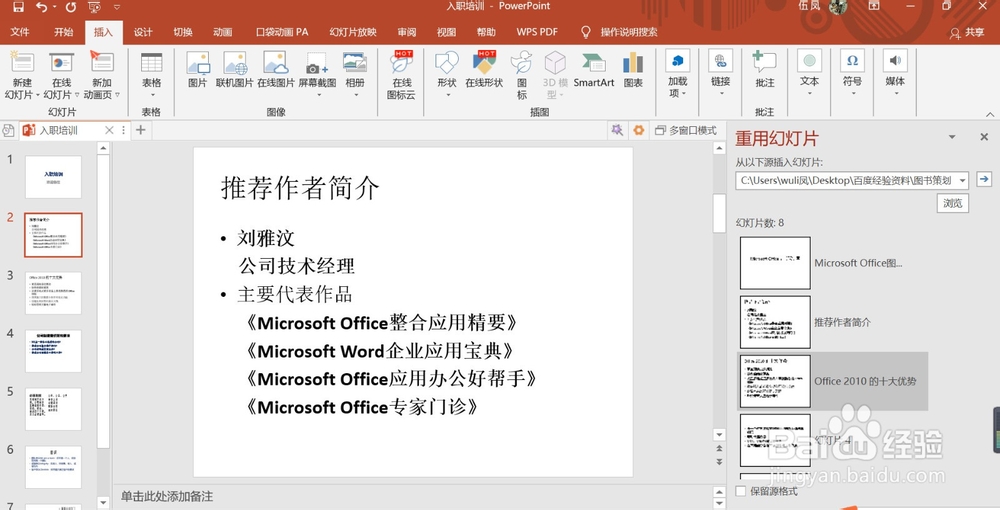Select slide 3 thumbnail in slide panel
Viewport: 1000px width, 510px height.
point(54,293)
